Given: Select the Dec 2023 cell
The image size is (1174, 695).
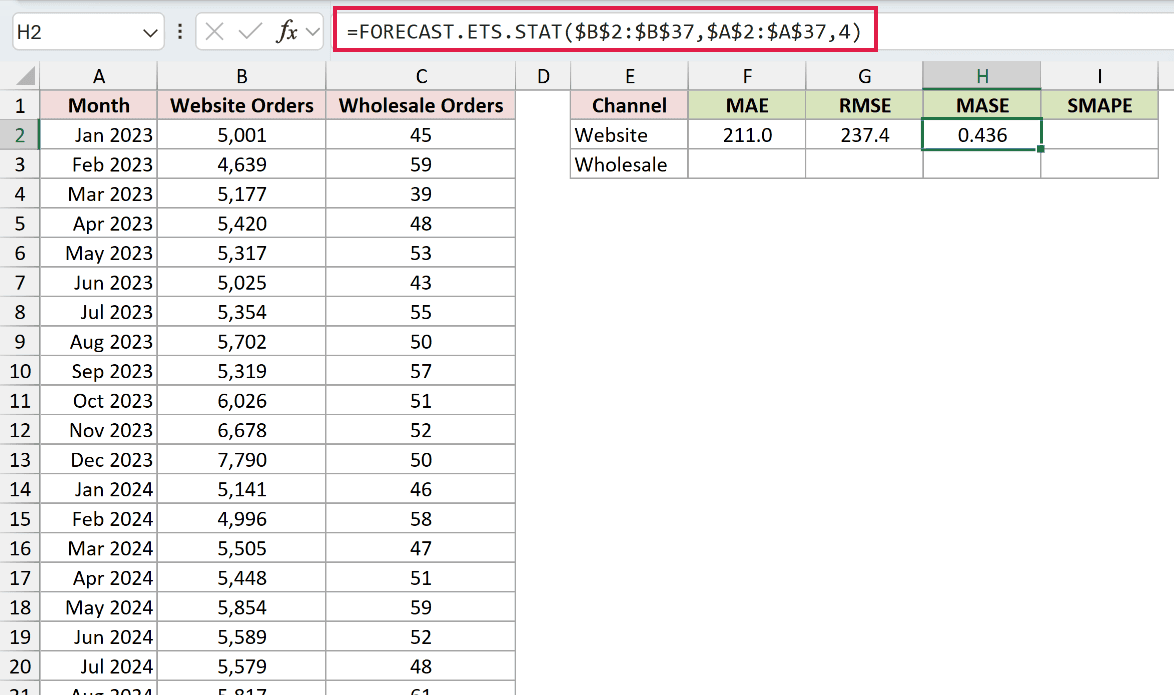Looking at the screenshot, I should click(x=99, y=460).
